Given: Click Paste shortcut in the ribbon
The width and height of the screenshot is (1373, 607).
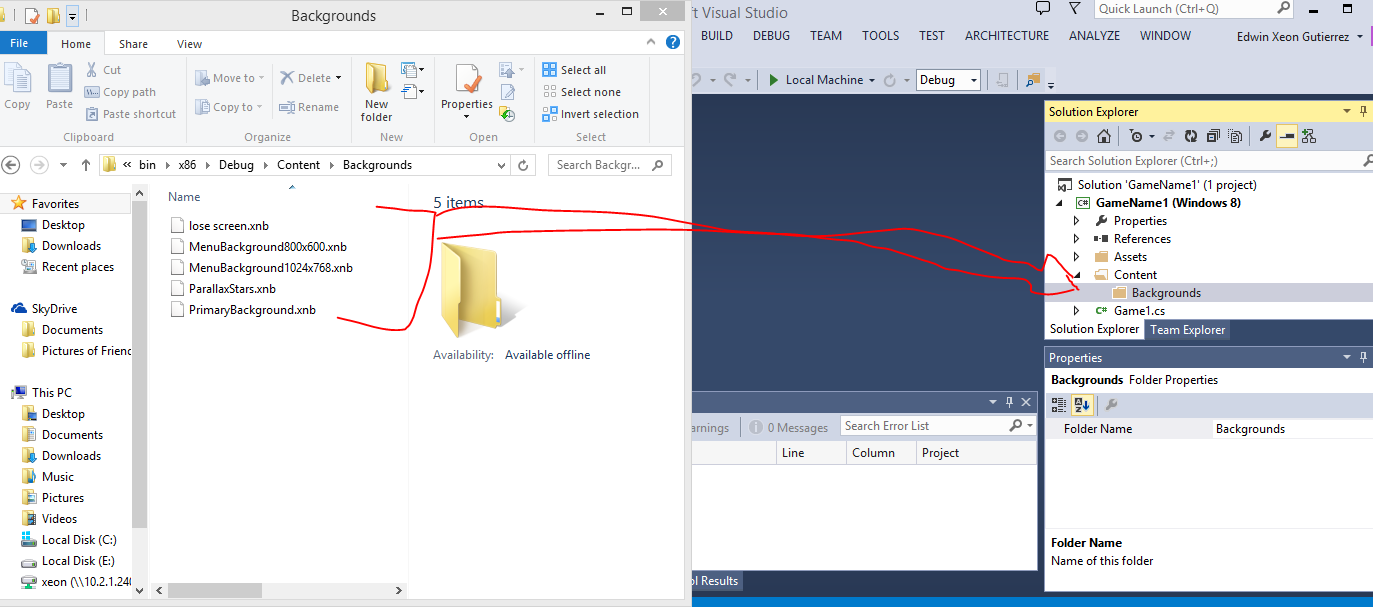Looking at the screenshot, I should [130, 114].
